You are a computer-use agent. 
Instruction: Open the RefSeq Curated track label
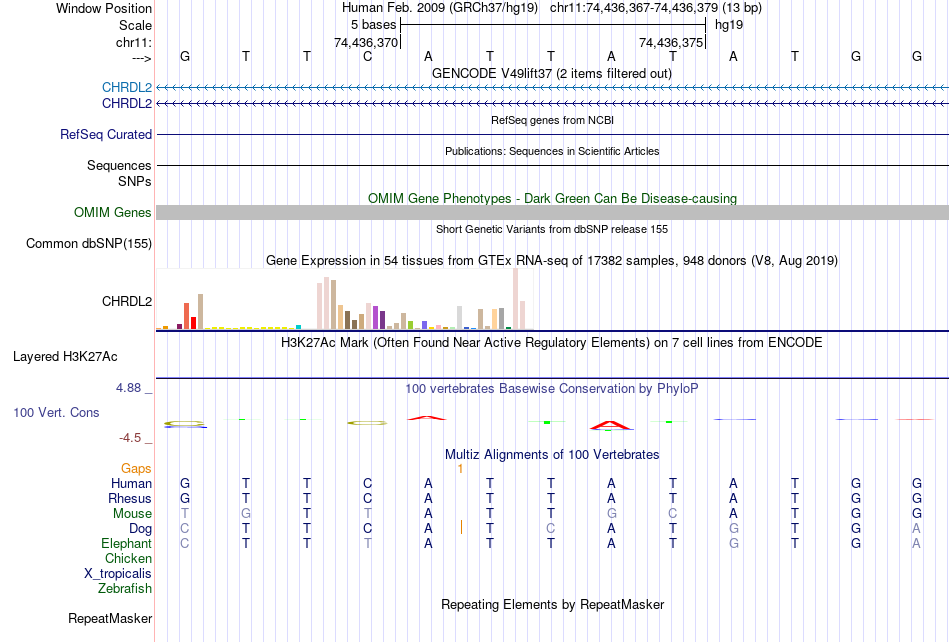[106, 134]
